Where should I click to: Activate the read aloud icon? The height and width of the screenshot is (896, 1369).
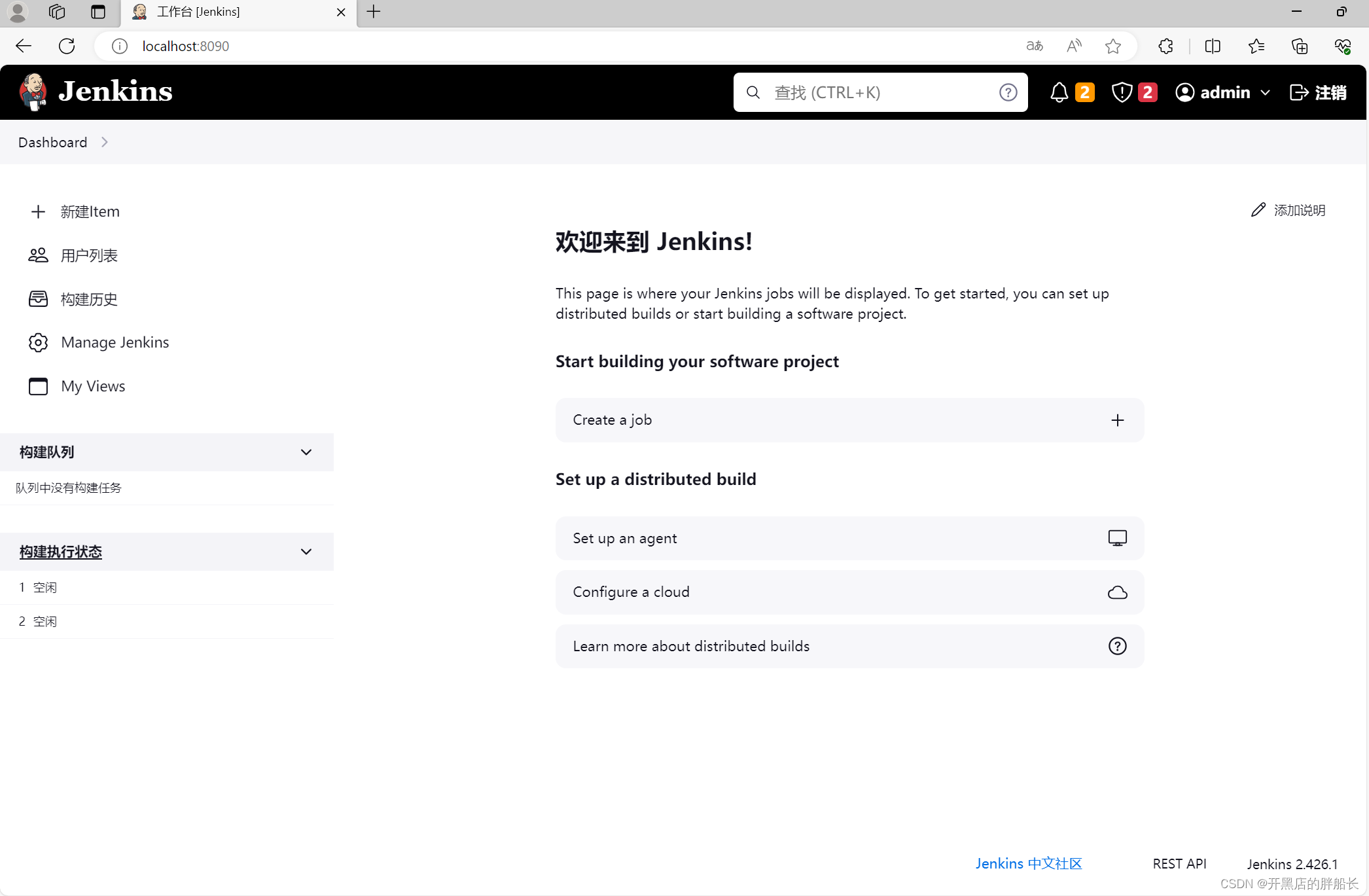point(1074,46)
